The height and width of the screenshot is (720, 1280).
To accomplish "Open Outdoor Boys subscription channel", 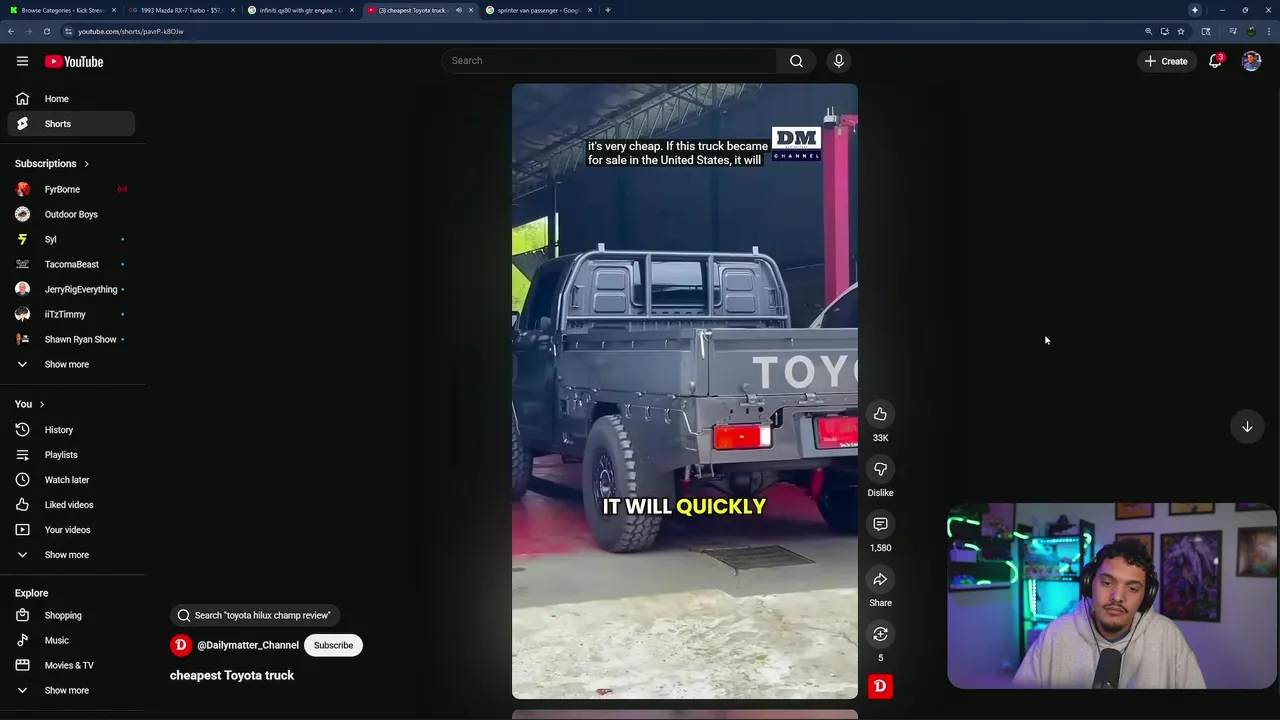I will pos(71,214).
